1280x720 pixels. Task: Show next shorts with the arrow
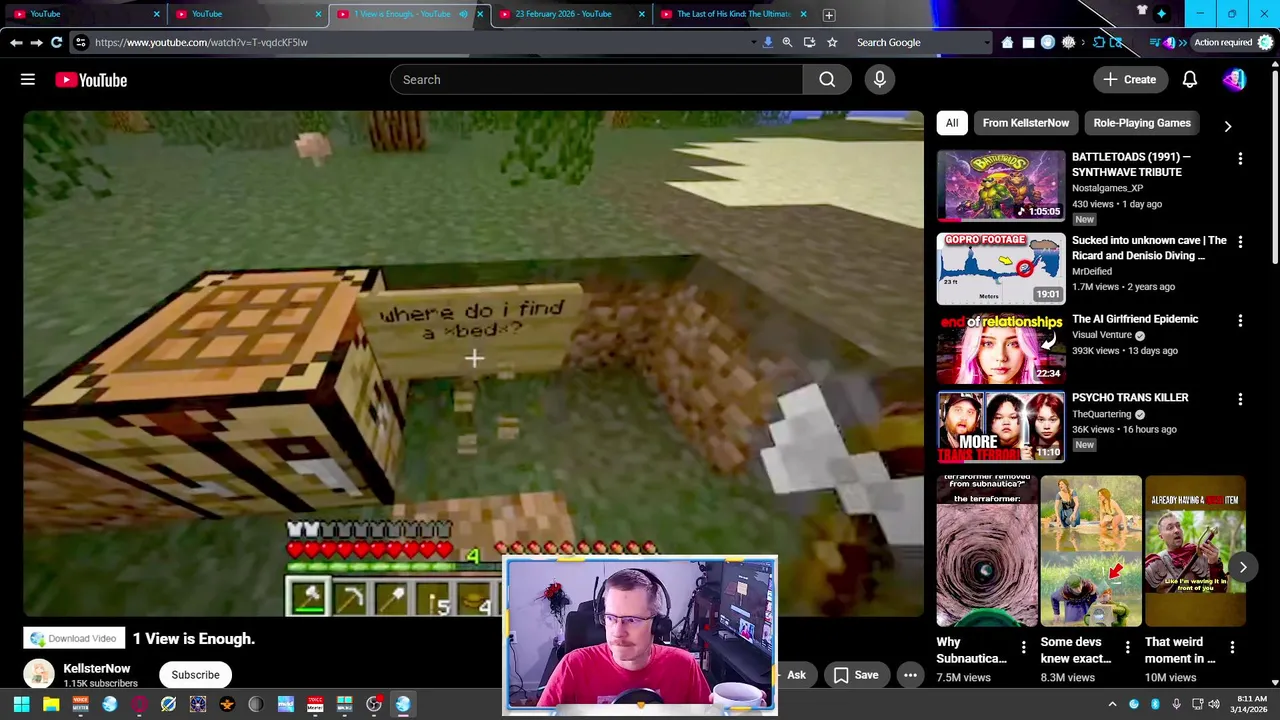[1243, 567]
